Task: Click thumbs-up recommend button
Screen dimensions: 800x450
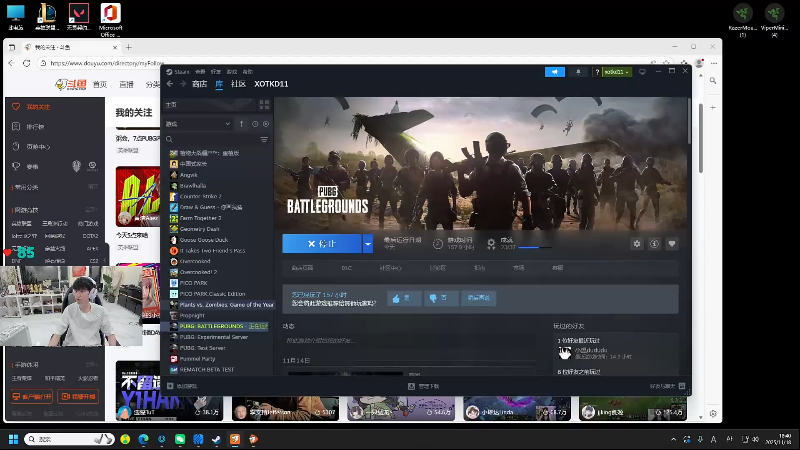Action: tap(404, 298)
